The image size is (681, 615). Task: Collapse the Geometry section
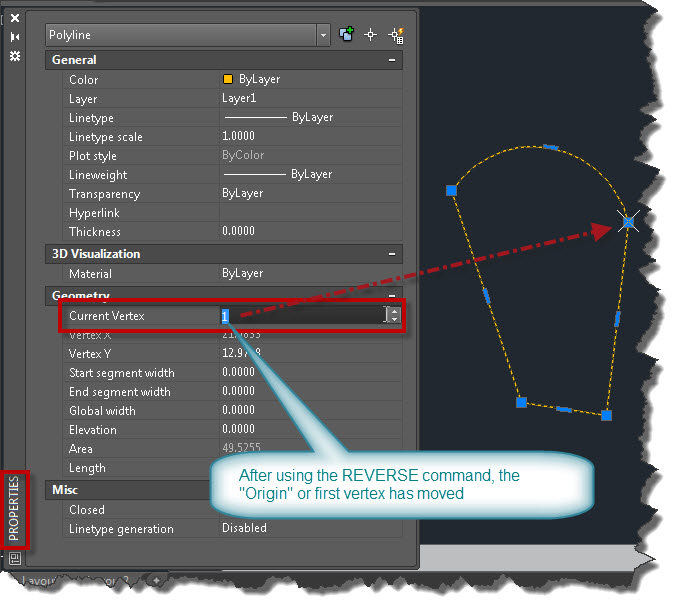tap(393, 296)
